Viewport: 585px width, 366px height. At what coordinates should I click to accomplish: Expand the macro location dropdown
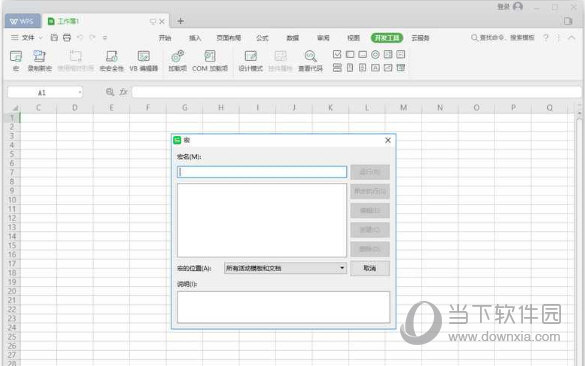(x=342, y=268)
